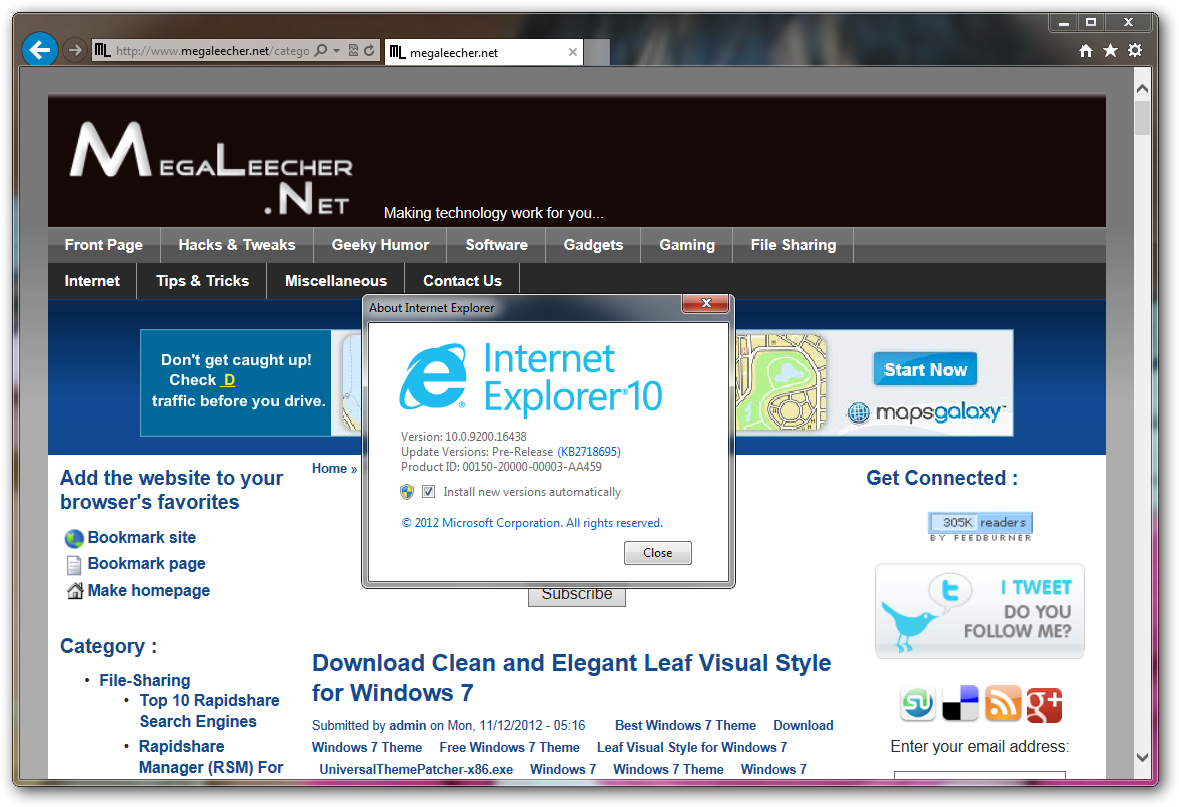Click the Subscribe button

click(577, 596)
